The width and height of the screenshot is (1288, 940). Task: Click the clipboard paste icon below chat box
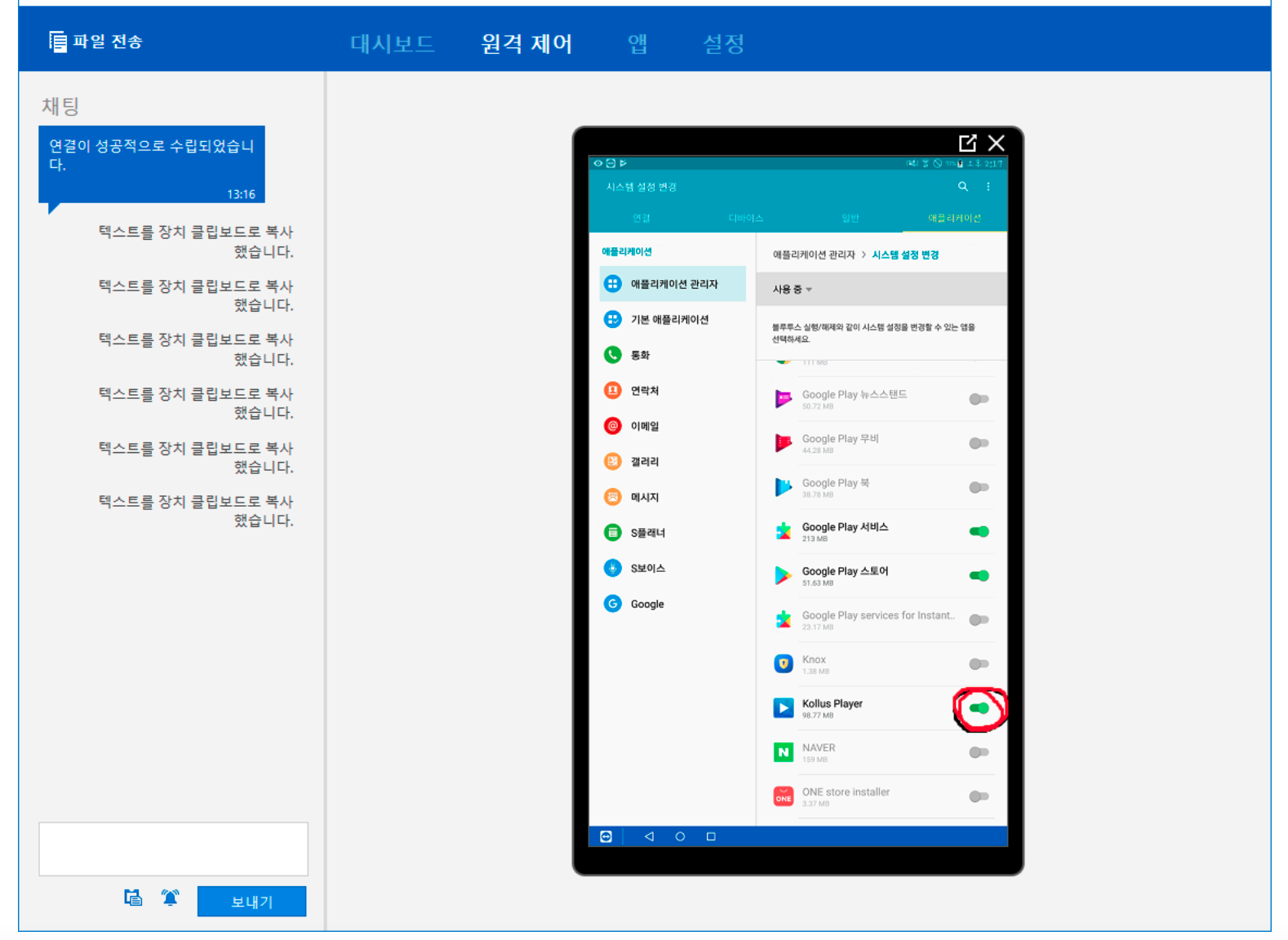coord(133,898)
